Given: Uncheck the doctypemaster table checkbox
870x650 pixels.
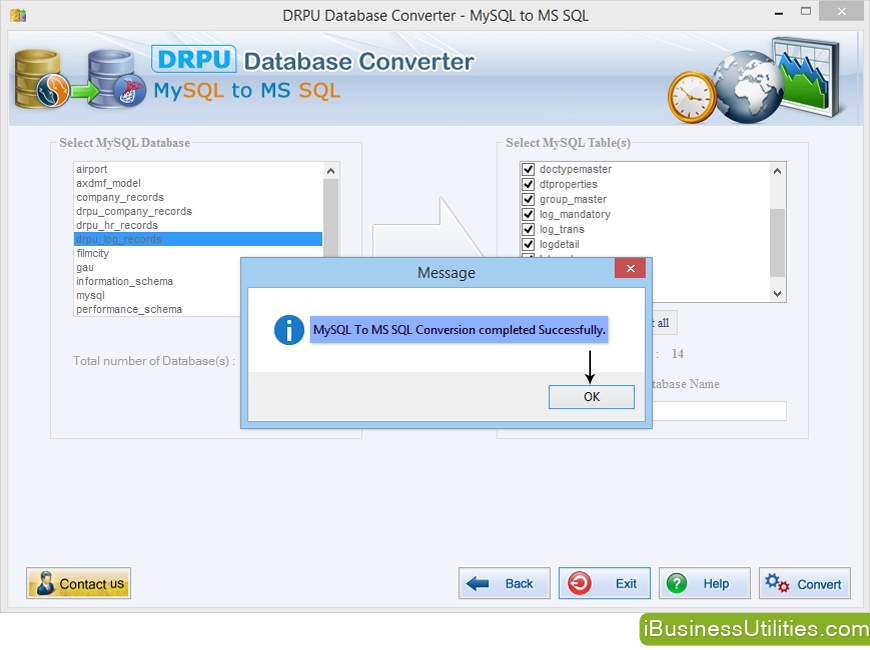Looking at the screenshot, I should click(x=528, y=169).
